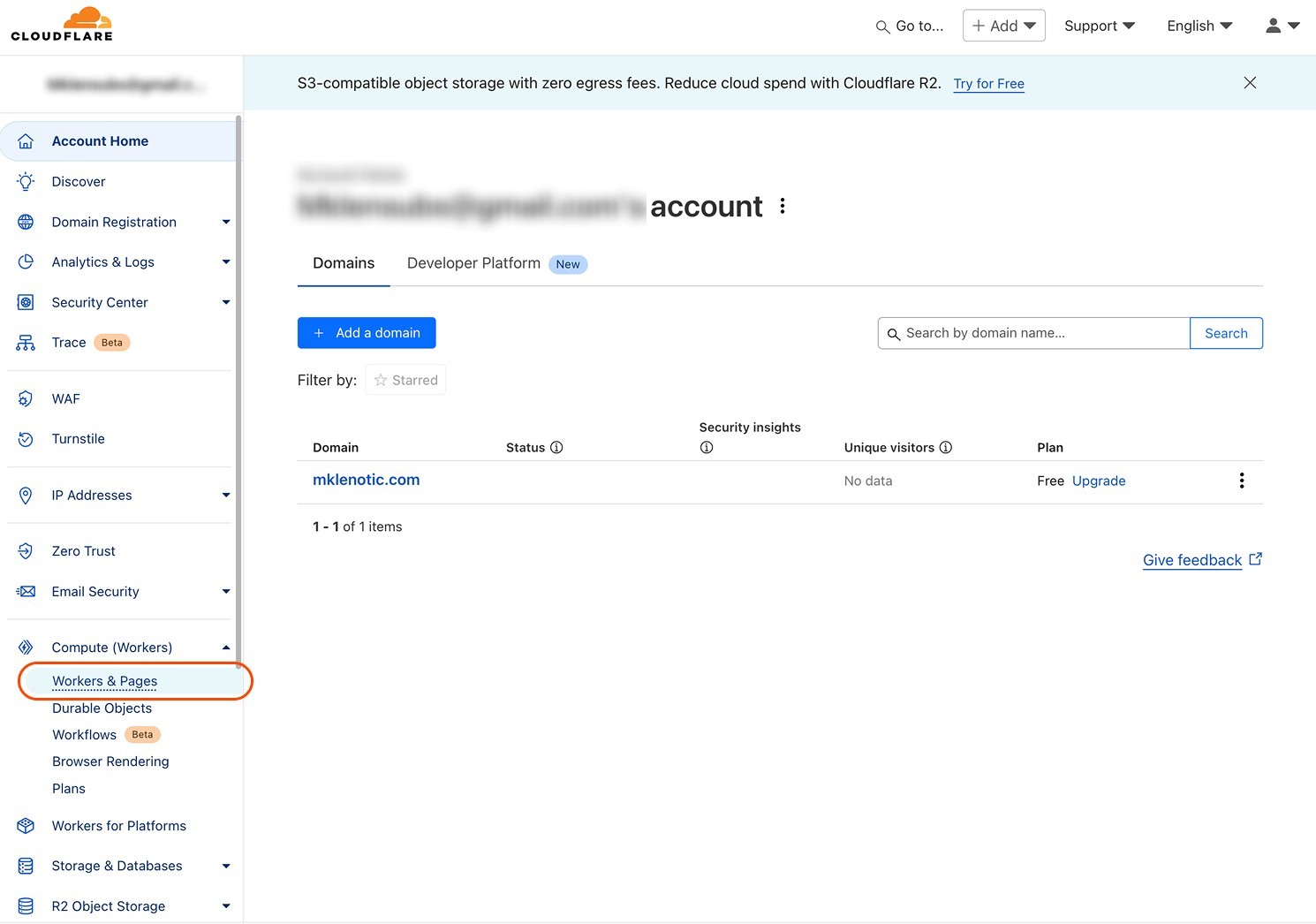1316x924 pixels.
Task: Expand the IP Addresses submenu arrow
Action: click(226, 496)
